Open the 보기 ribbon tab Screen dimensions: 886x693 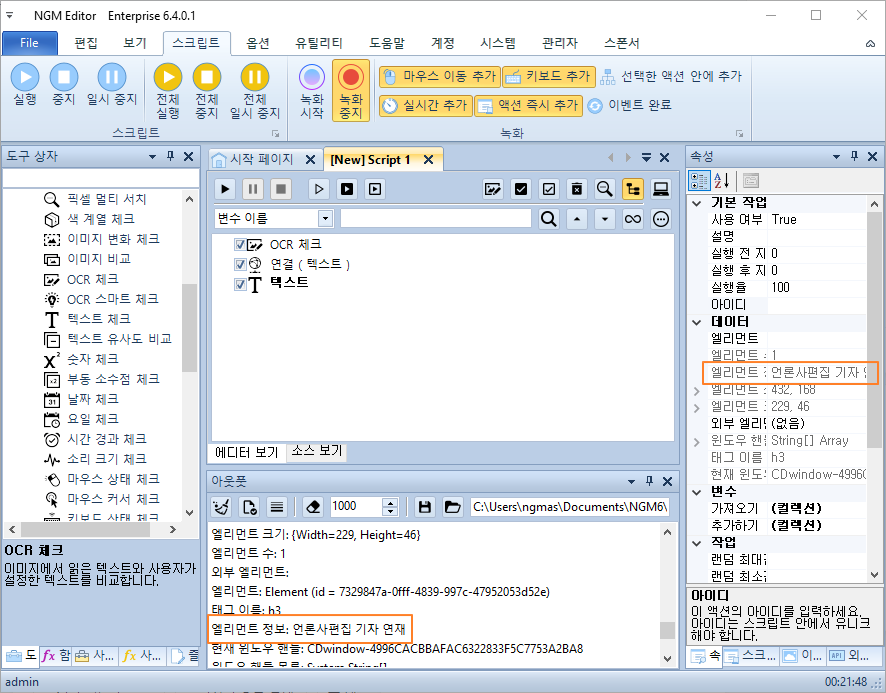[x=134, y=43]
